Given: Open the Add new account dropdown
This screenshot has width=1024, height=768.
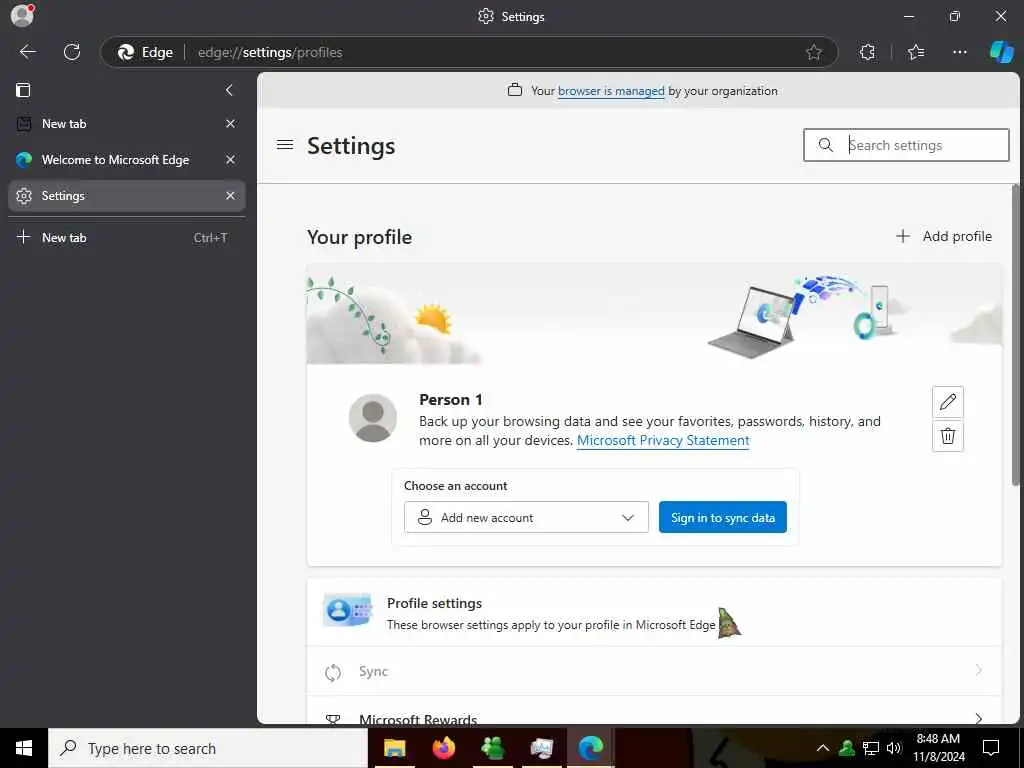Looking at the screenshot, I should point(526,517).
